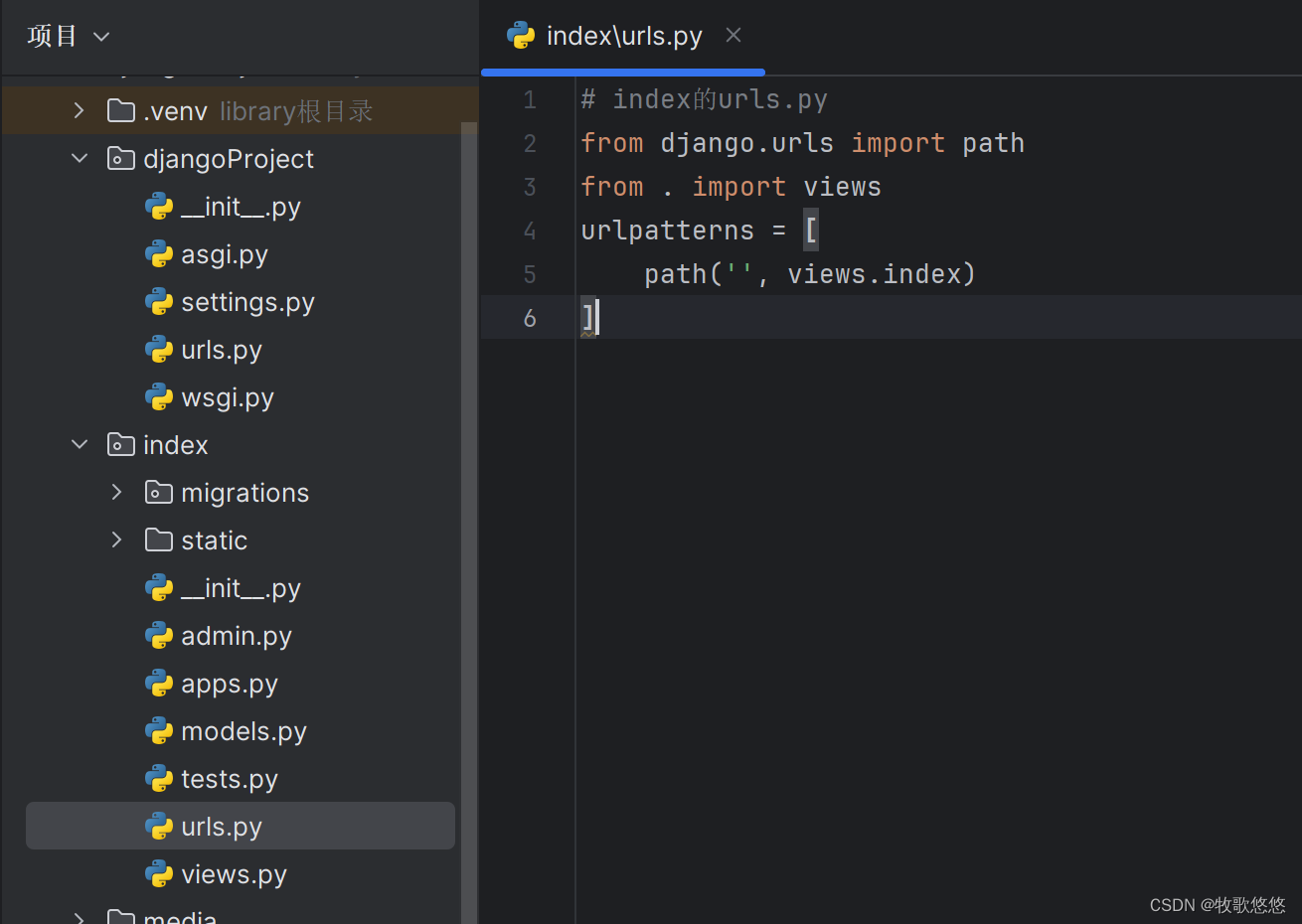Viewport: 1302px width, 924px height.
Task: Click 'urlpatterns' in editor line 4
Action: pyautogui.click(x=668, y=231)
